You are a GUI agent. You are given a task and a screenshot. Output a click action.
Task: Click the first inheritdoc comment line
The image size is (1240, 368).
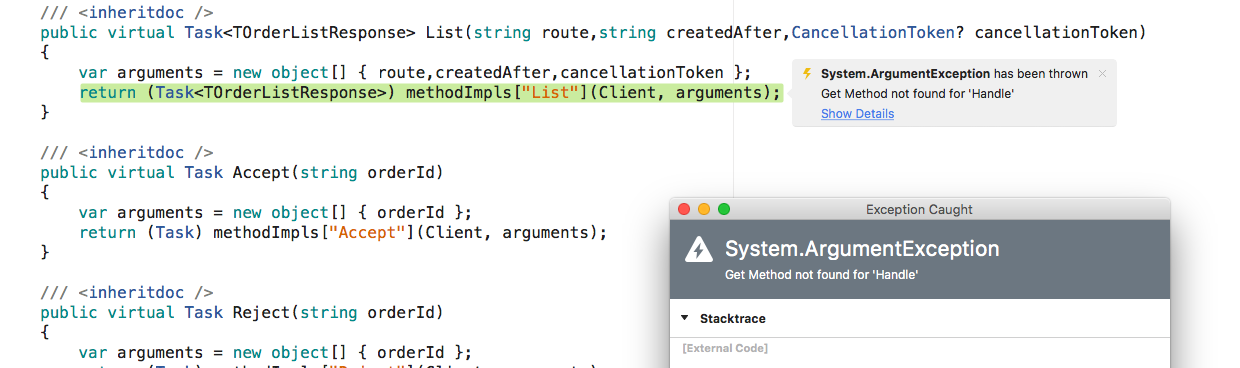coord(127,13)
